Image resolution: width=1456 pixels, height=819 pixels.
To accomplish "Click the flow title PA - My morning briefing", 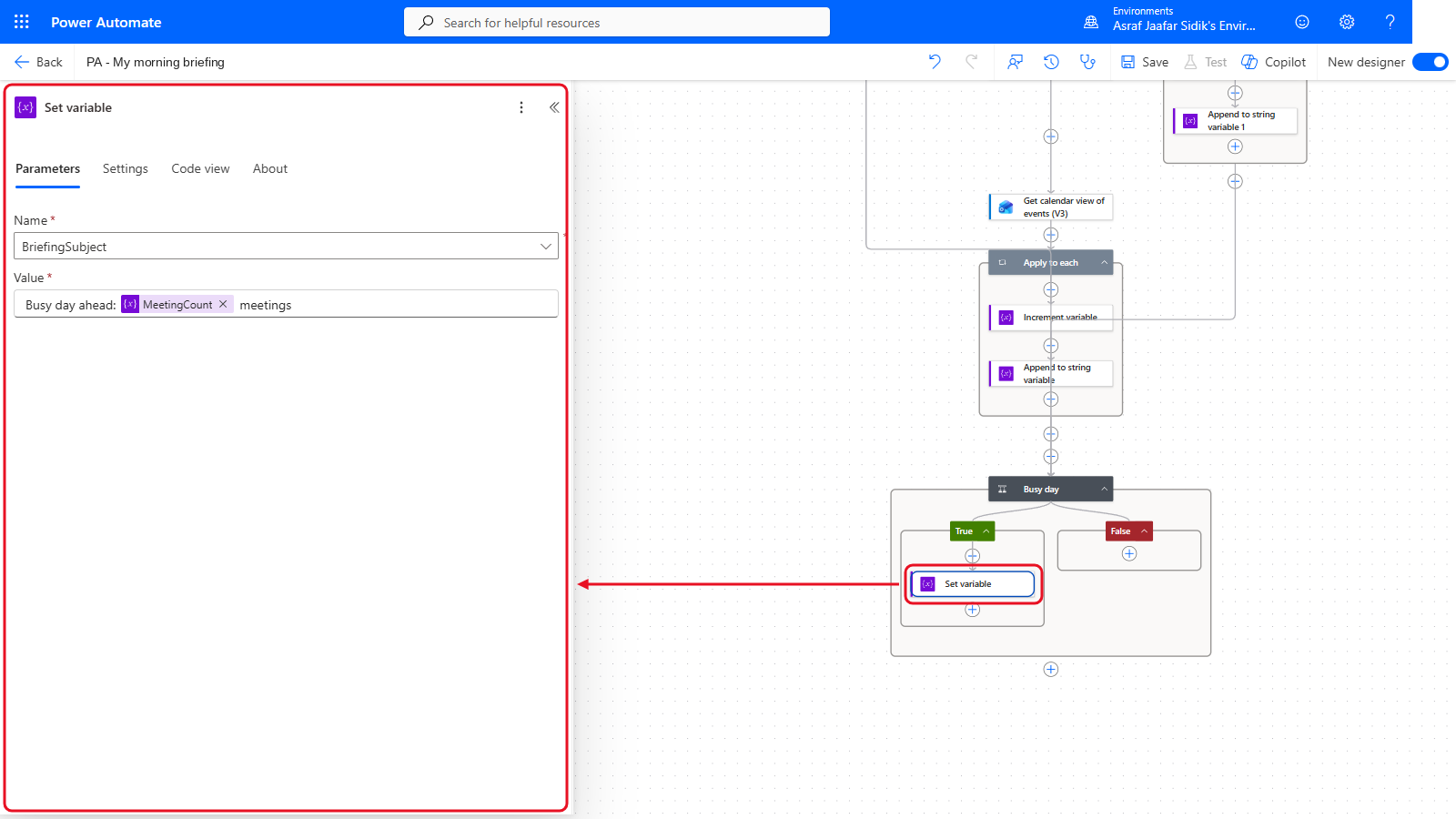I will click(x=156, y=62).
